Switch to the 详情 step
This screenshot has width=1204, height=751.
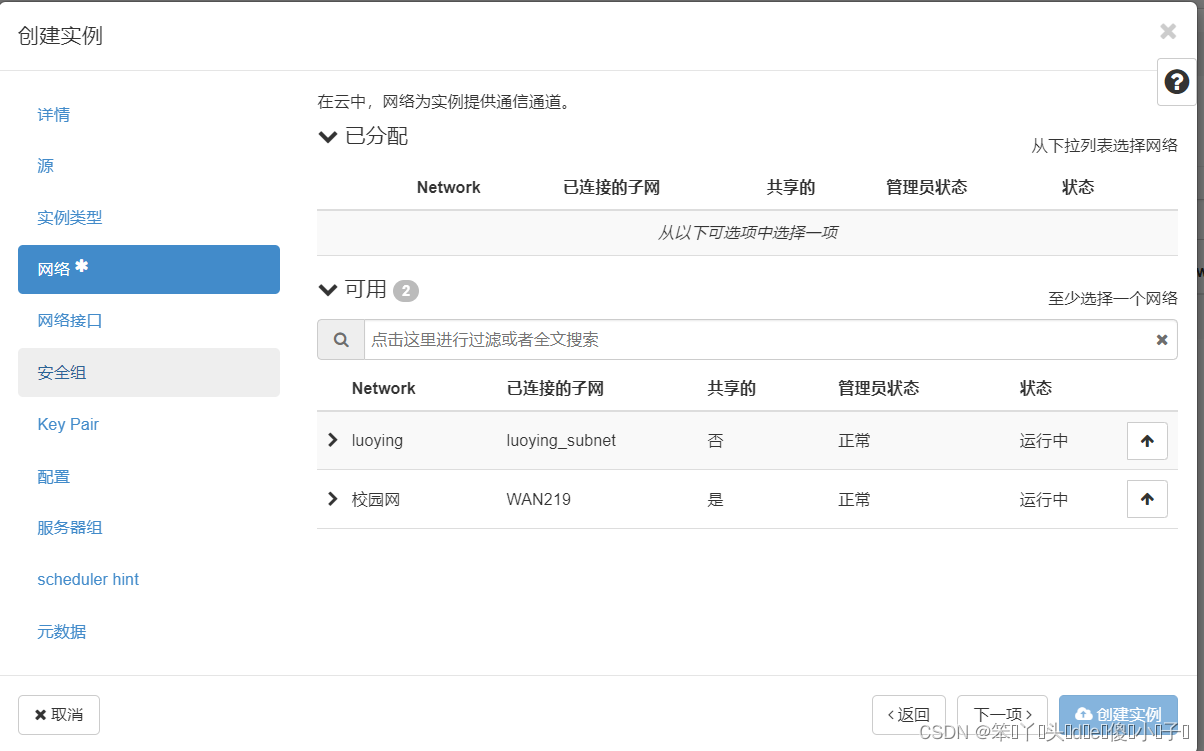click(x=53, y=114)
